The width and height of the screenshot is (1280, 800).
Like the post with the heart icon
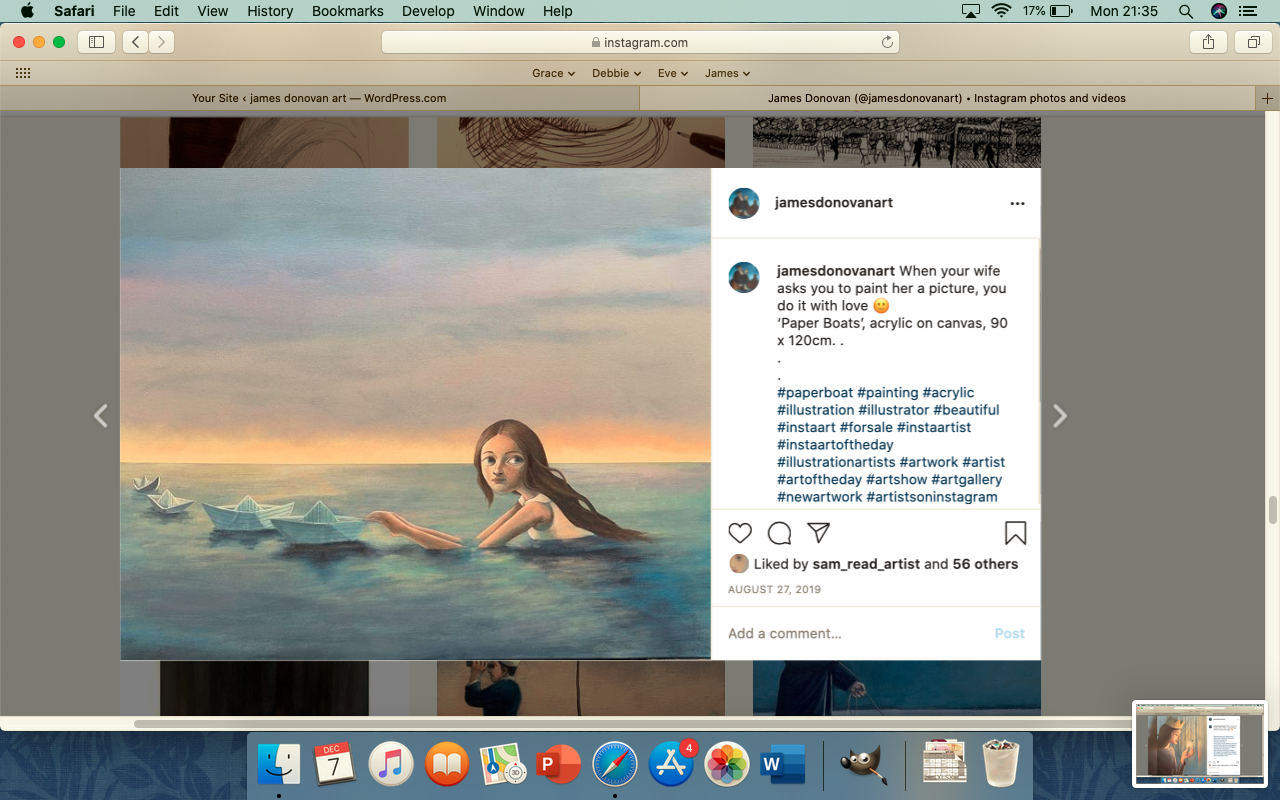(740, 533)
